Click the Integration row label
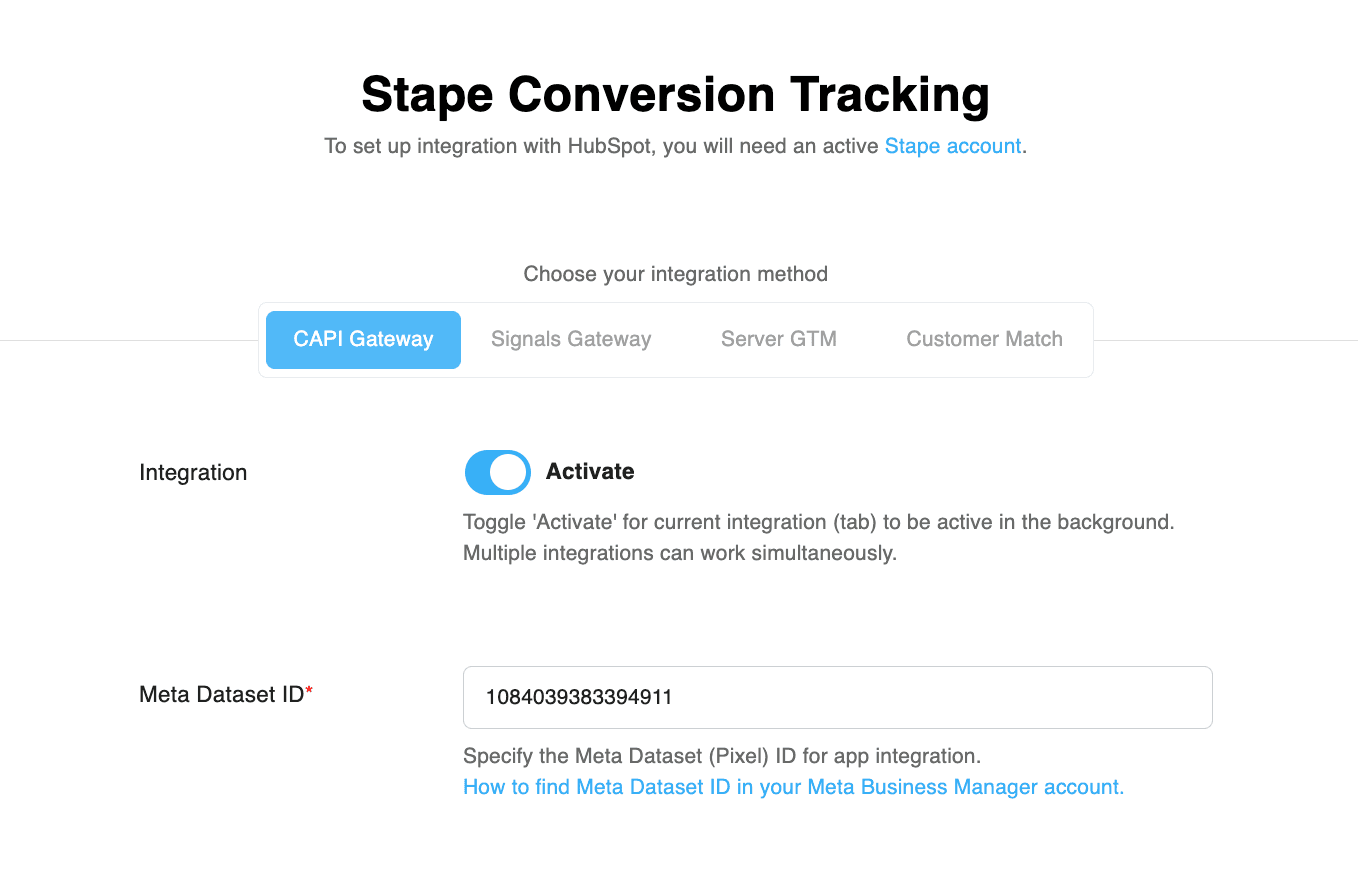The height and width of the screenshot is (880, 1358). 193,473
